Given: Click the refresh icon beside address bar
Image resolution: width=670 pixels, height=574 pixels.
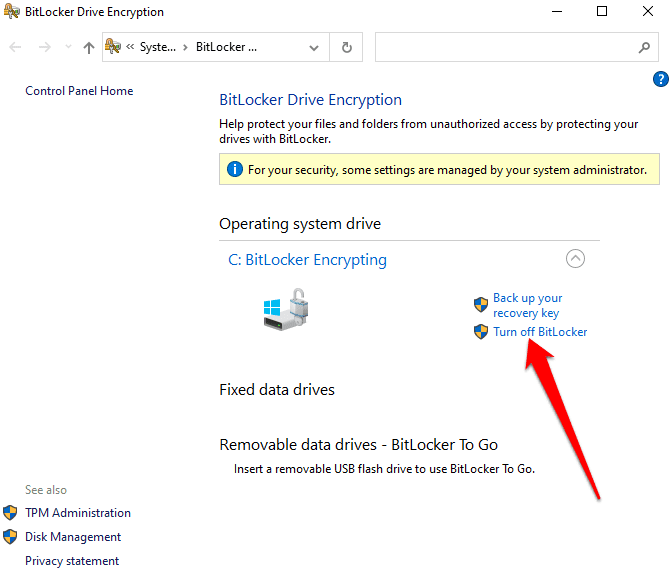Looking at the screenshot, I should pos(347,47).
